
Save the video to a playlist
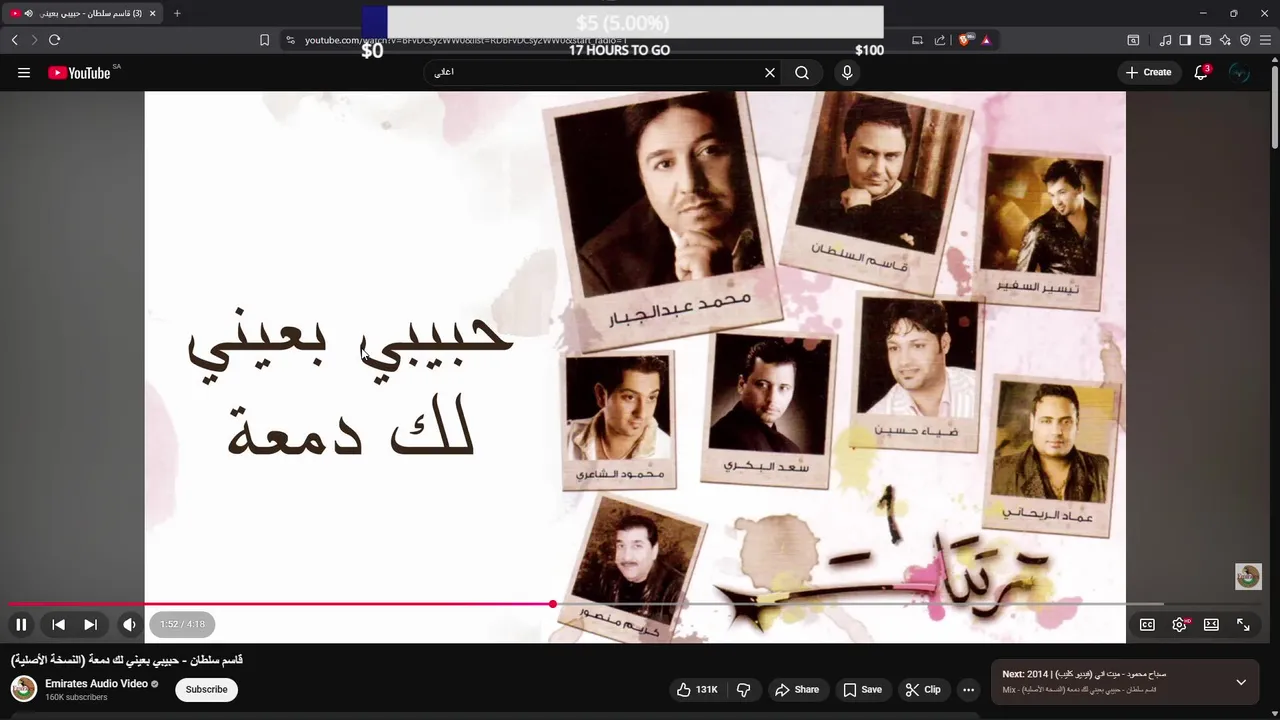click(x=862, y=689)
